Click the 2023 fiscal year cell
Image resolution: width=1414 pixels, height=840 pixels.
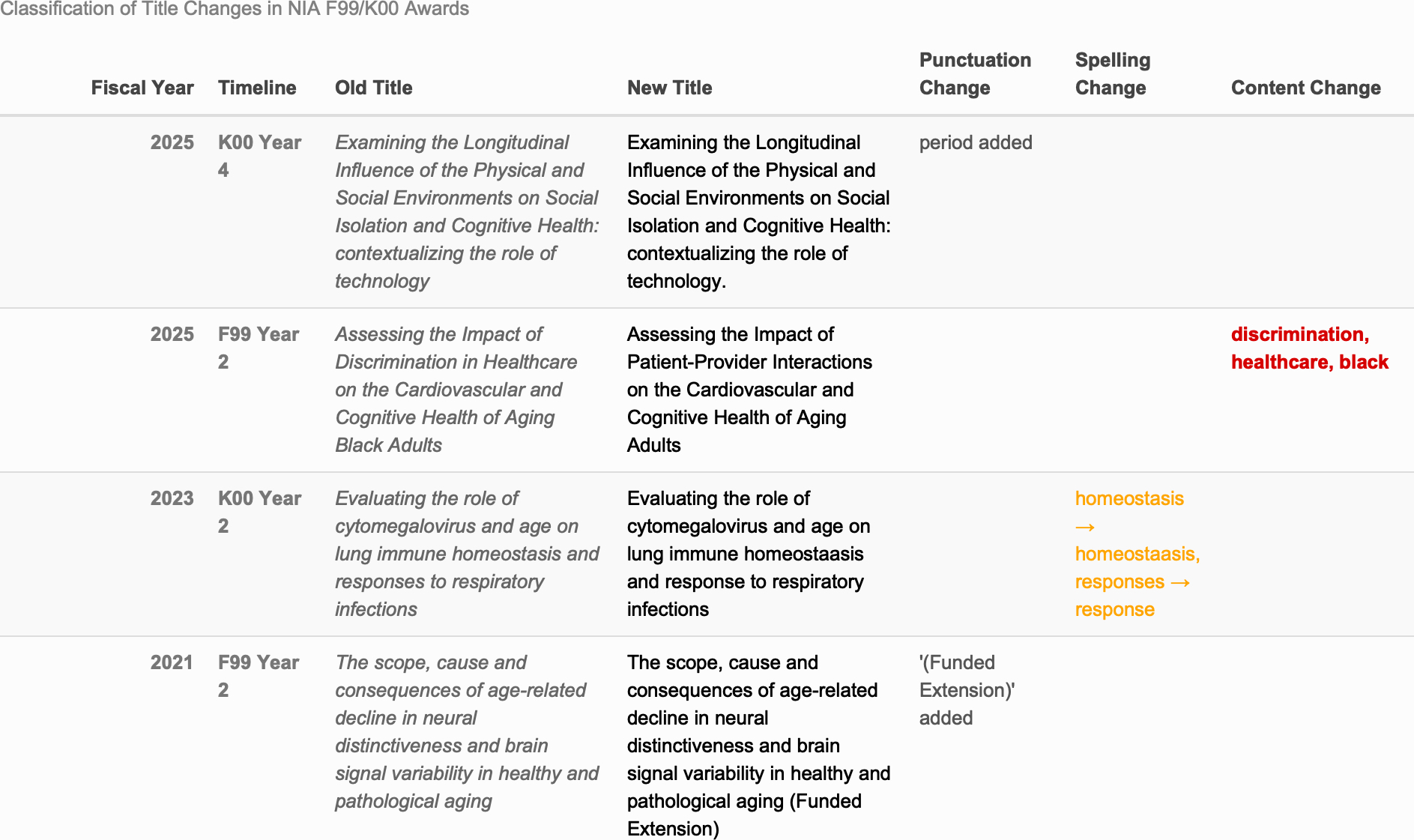[x=172, y=498]
